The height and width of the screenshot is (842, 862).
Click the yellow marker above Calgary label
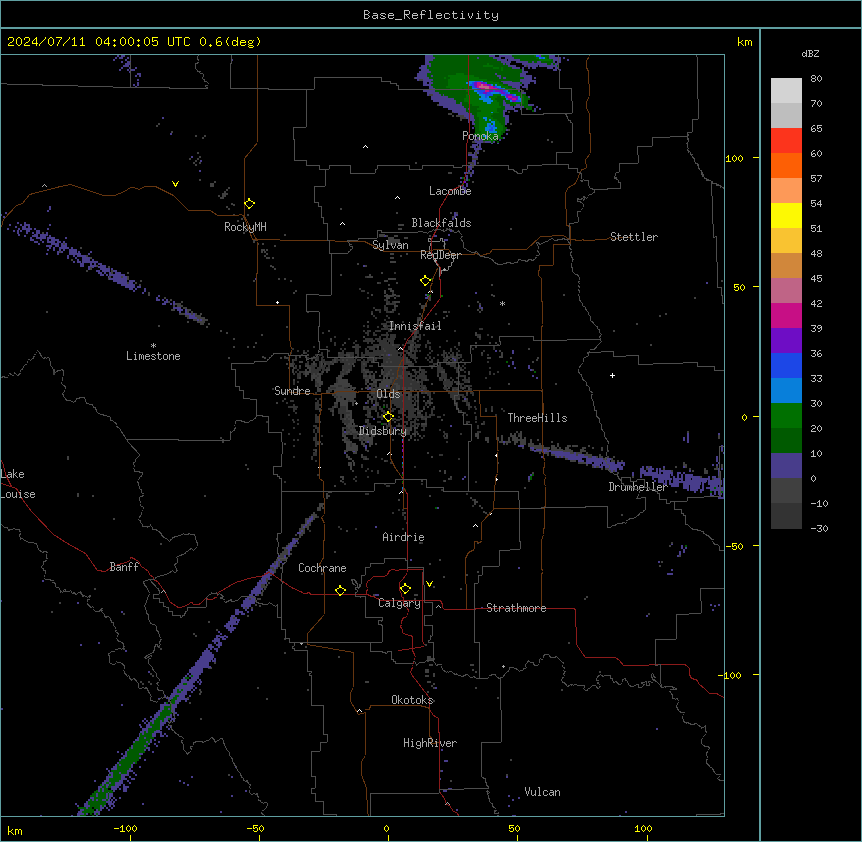point(405,589)
